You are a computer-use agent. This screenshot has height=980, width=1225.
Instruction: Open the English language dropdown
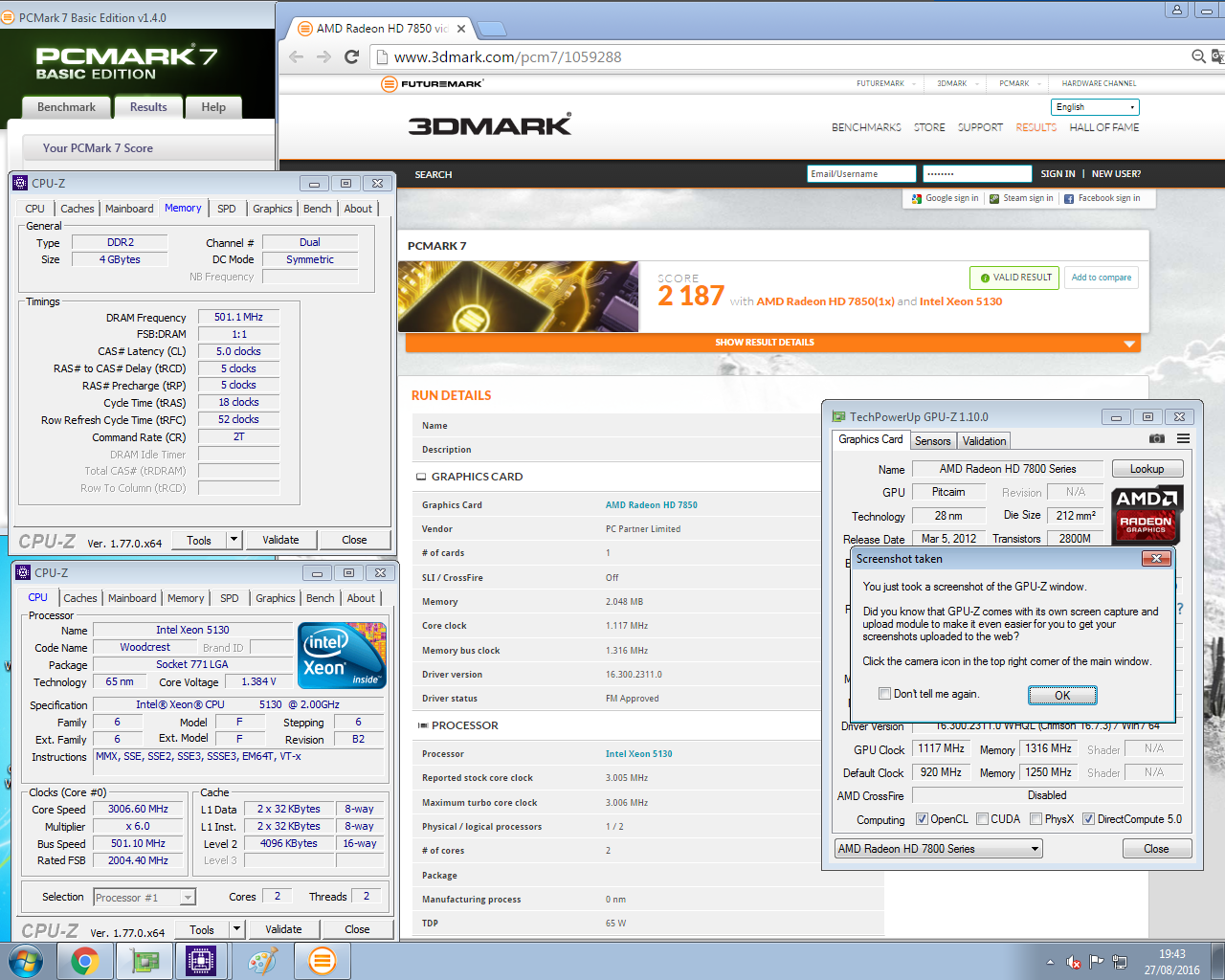(1095, 107)
